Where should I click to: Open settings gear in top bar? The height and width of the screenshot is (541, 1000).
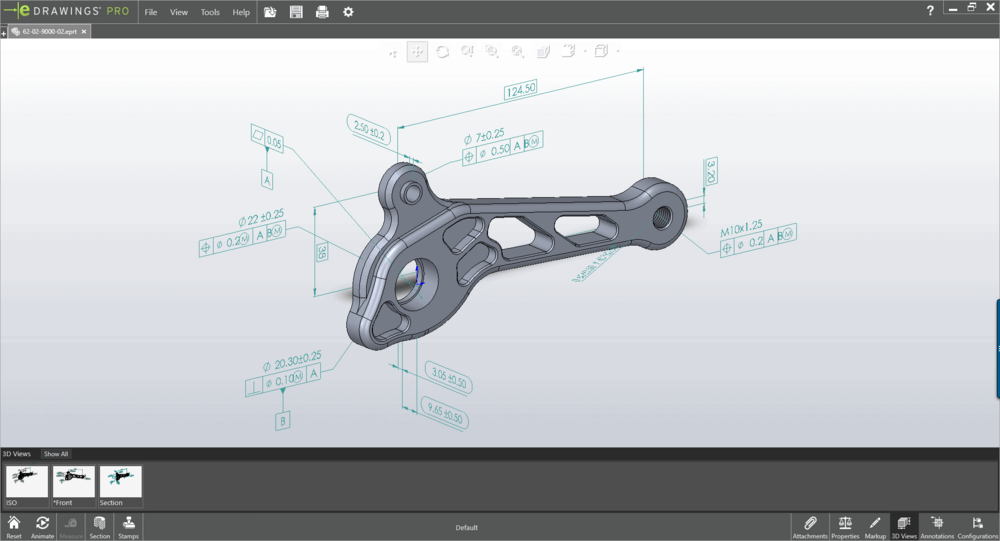tap(348, 12)
